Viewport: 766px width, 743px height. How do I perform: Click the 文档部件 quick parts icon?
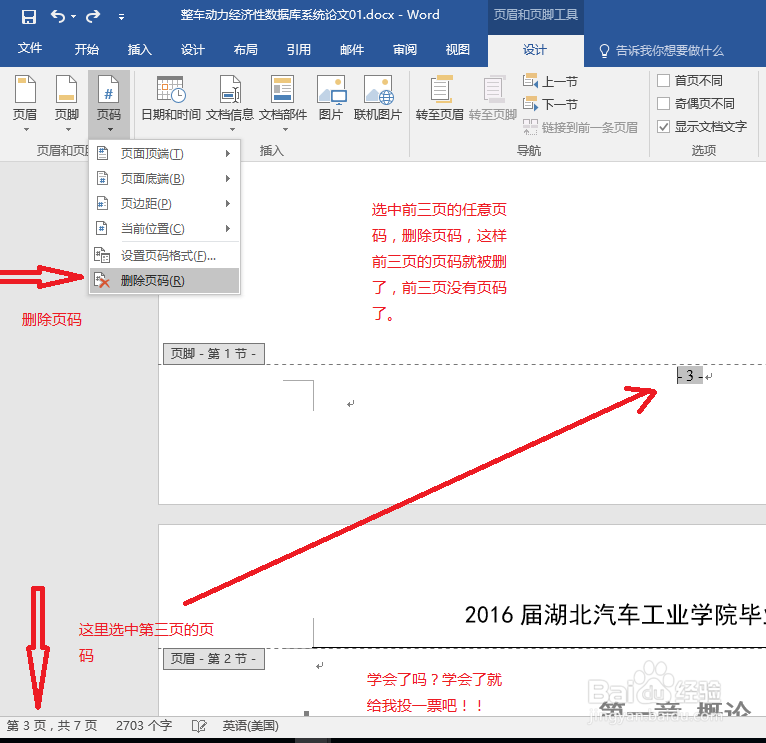(282, 89)
